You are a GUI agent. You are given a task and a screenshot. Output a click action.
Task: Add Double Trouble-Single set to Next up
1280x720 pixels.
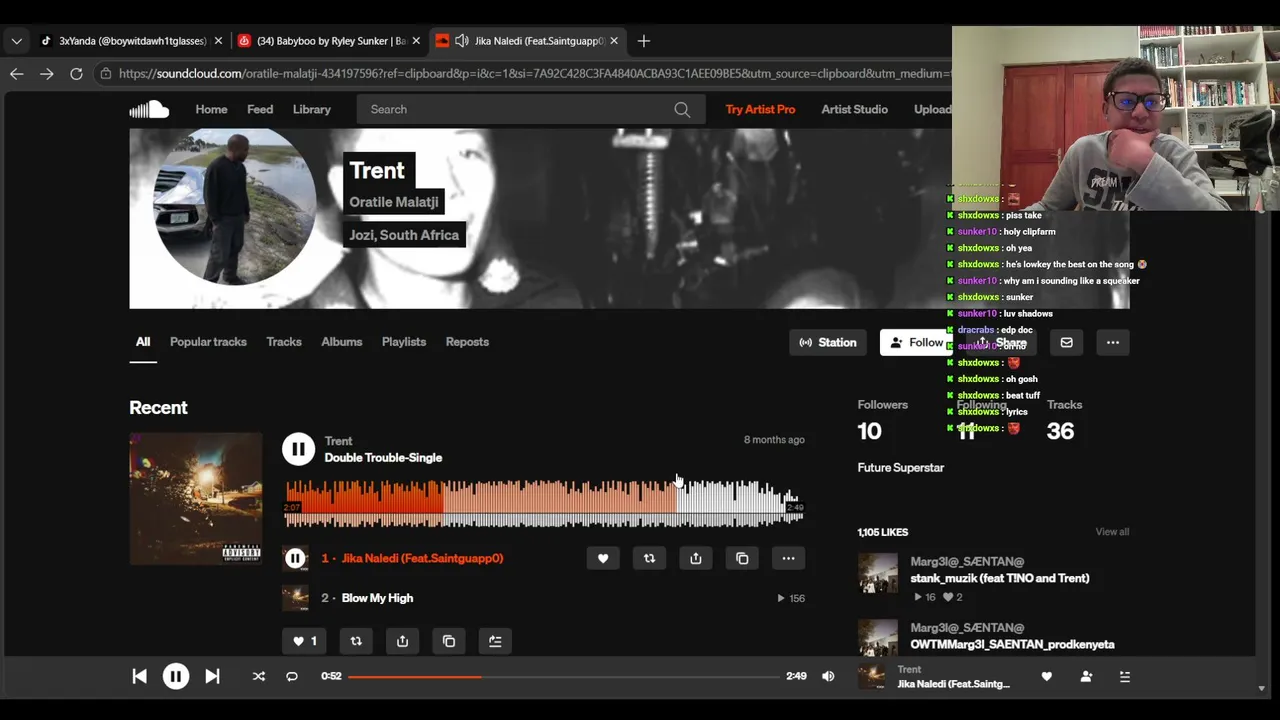pos(495,641)
